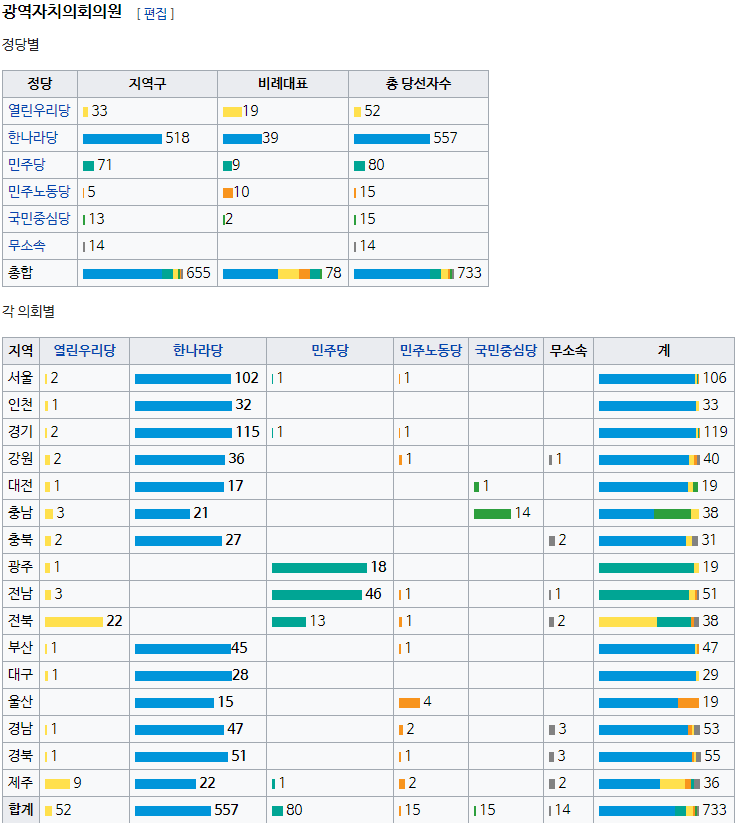Click the teal 전남 민주당 bar showing 46

pos(316,594)
